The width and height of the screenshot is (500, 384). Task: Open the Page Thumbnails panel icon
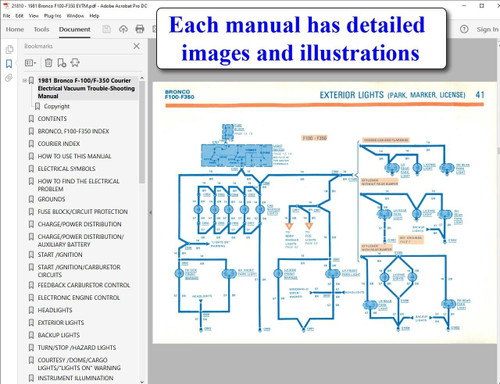pos(9,49)
